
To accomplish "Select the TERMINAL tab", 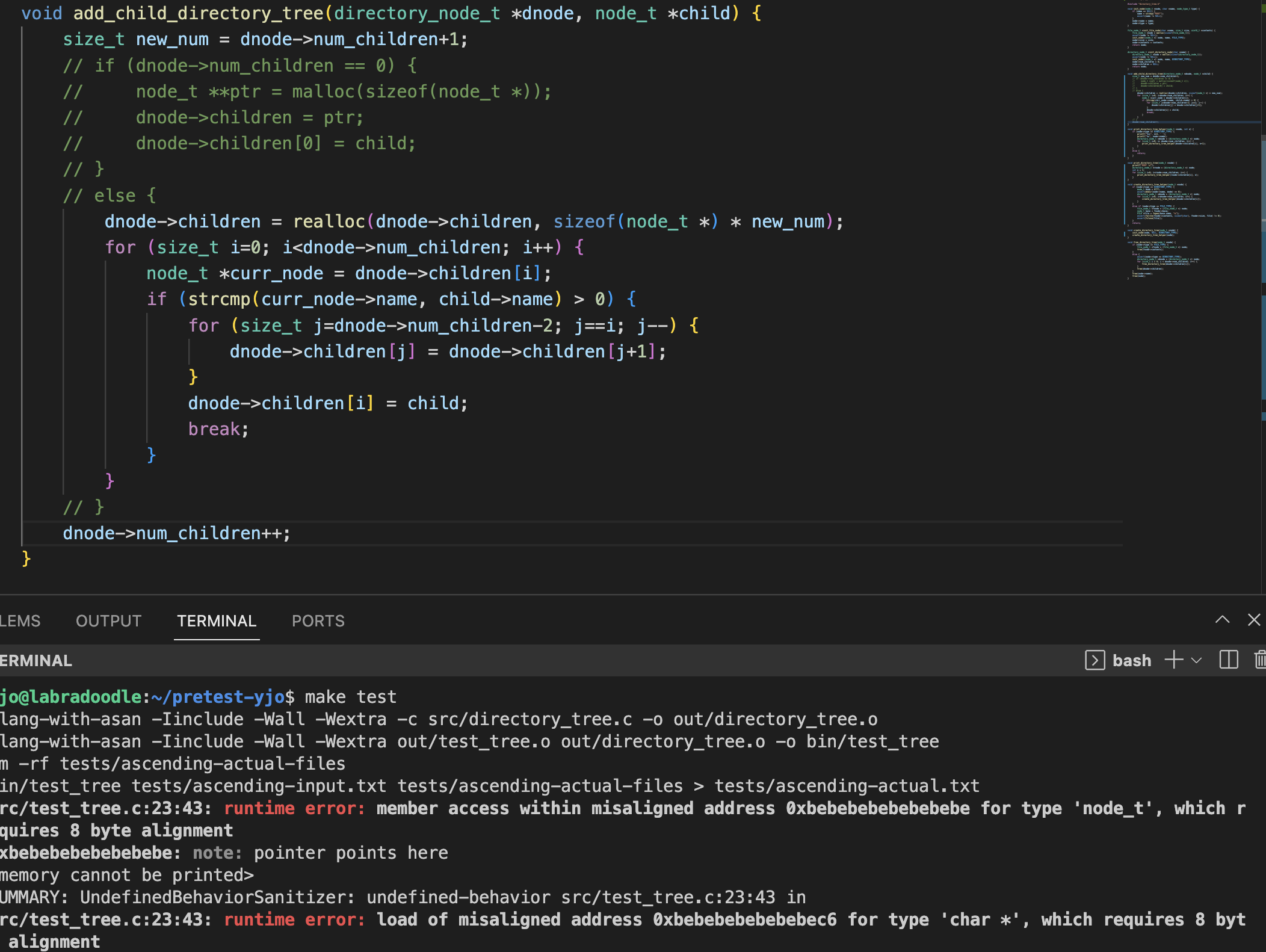I will tap(217, 621).
